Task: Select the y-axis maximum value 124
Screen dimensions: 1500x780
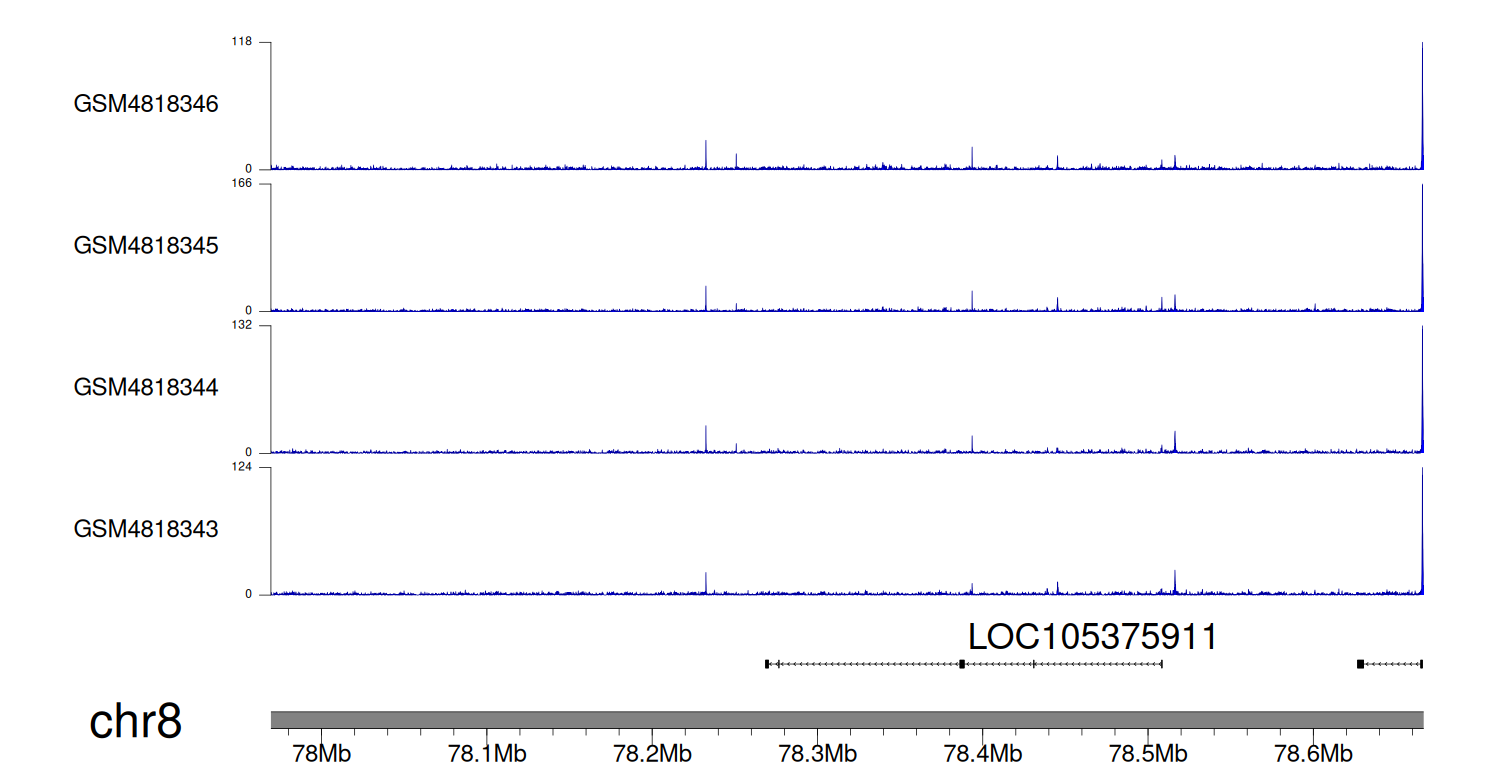Action: 242,467
